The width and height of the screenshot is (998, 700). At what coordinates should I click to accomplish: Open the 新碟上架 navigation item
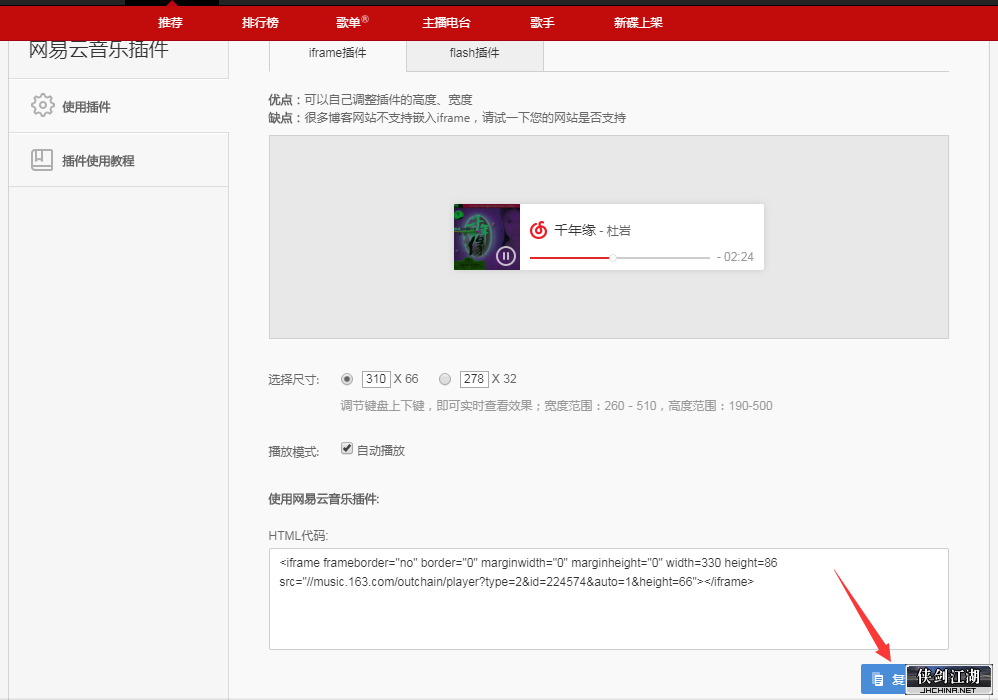coord(638,23)
